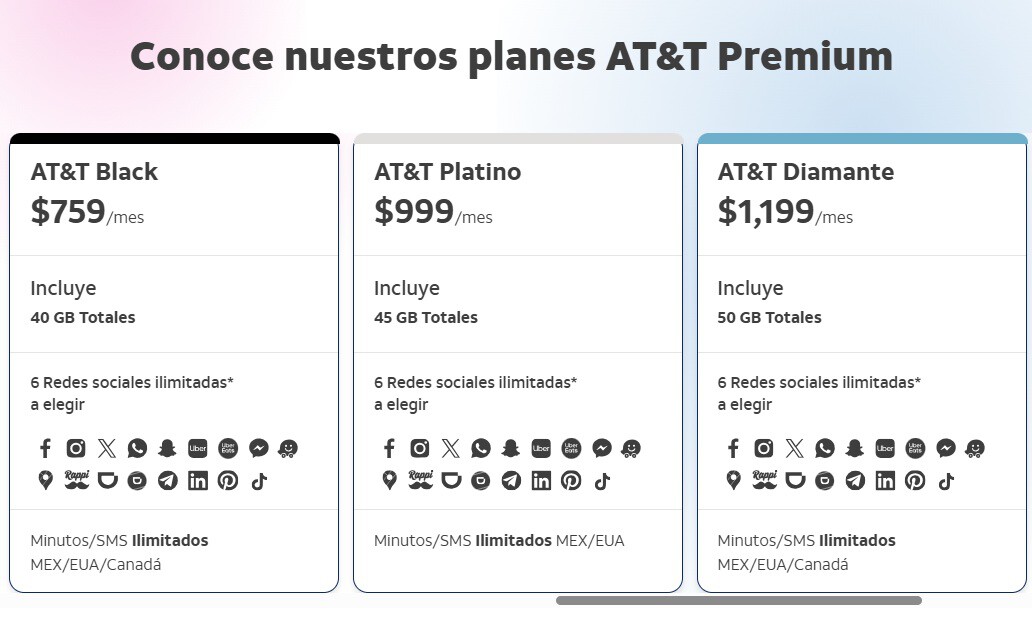
Task: Select the Facebook icon on AT&T Black plan
Action: [45, 448]
